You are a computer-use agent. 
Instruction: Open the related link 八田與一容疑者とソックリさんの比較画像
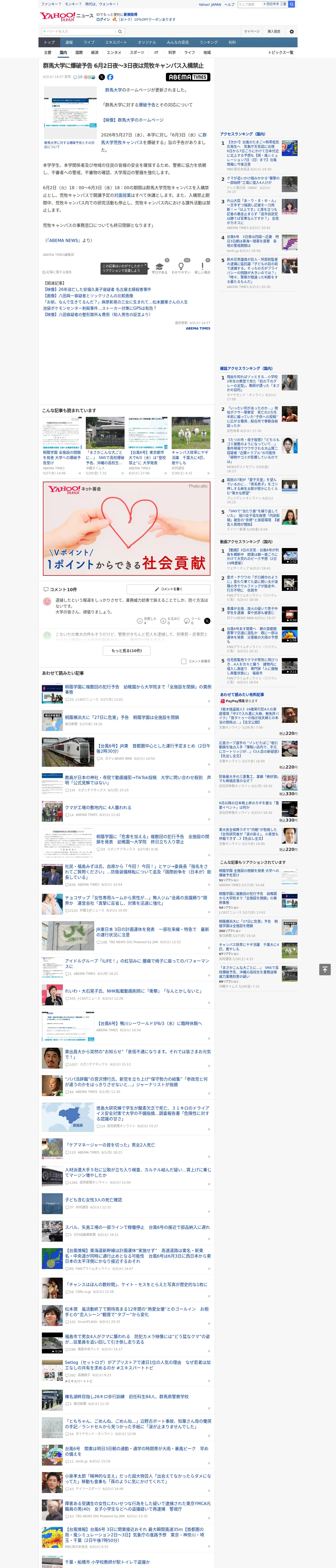point(88,295)
